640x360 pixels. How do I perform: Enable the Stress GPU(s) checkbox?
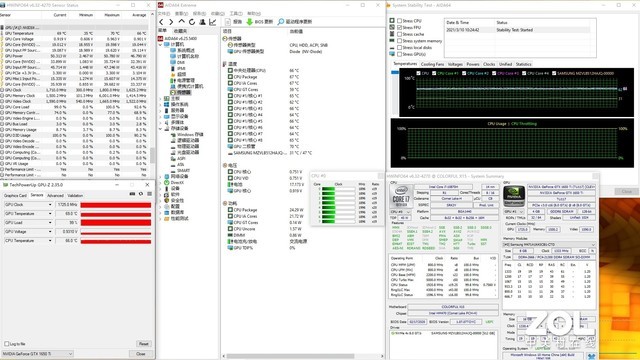[x=400, y=54]
